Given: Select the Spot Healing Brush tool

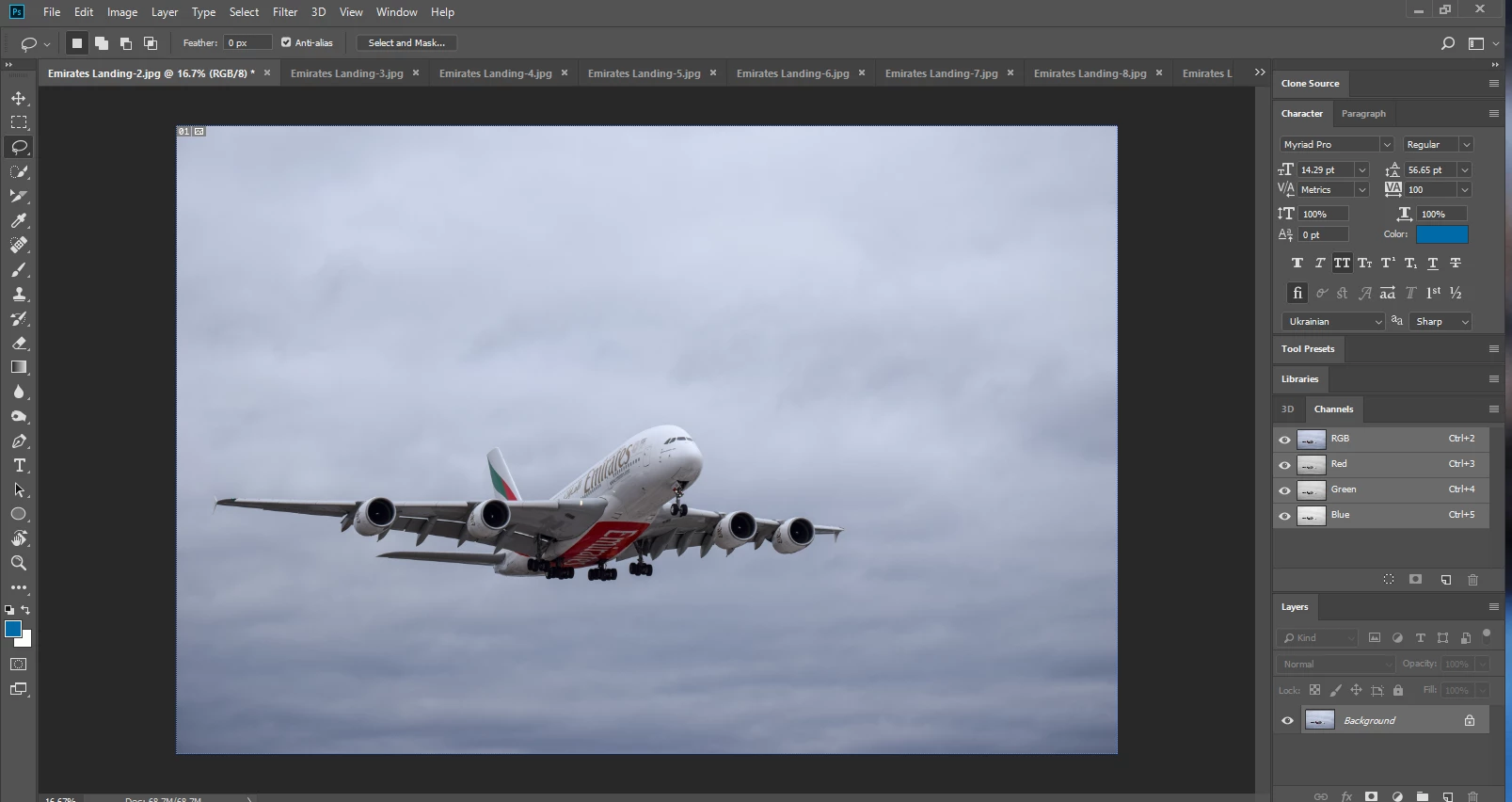Looking at the screenshot, I should point(19,245).
